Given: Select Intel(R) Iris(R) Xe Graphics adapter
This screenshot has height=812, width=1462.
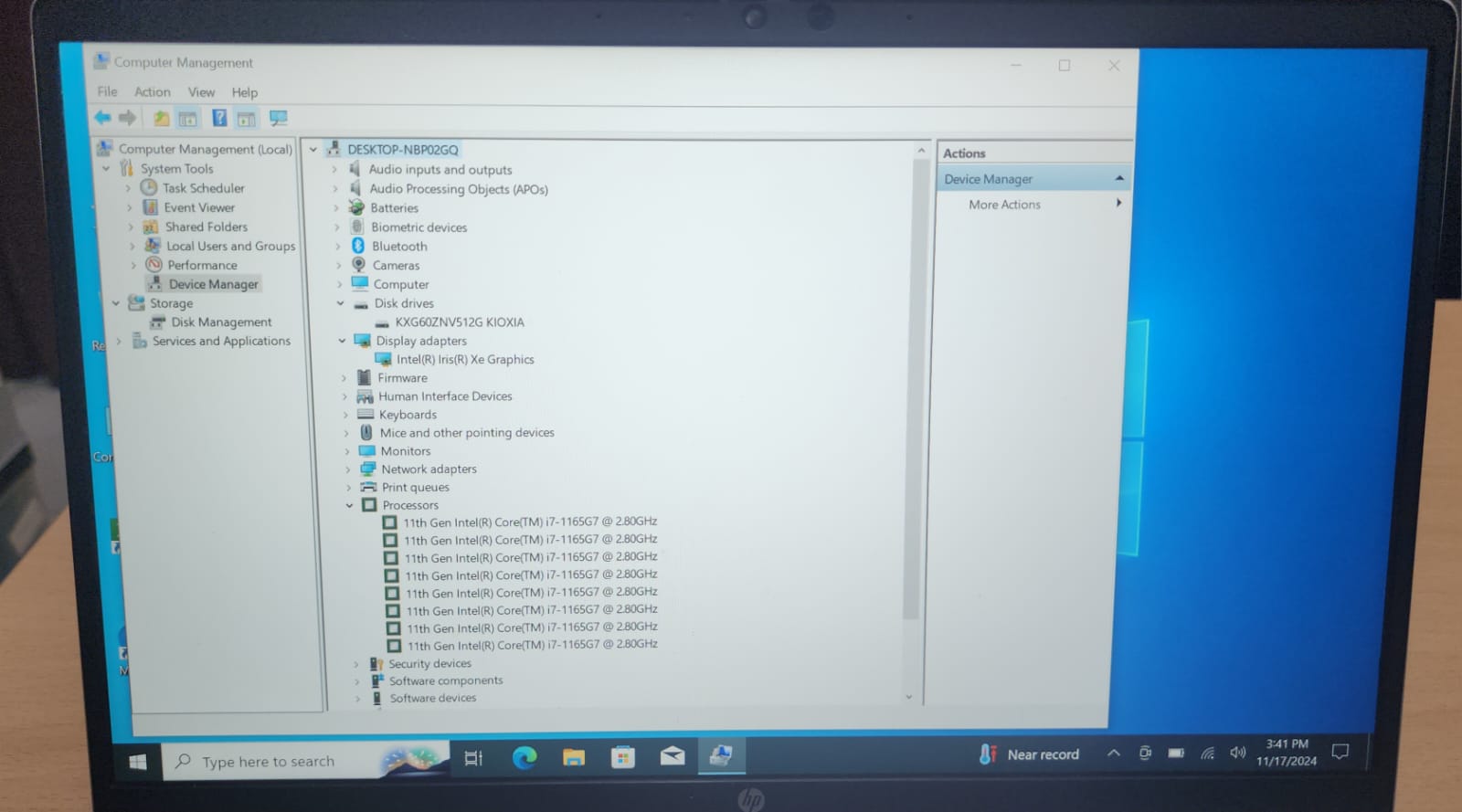Looking at the screenshot, I should [465, 359].
